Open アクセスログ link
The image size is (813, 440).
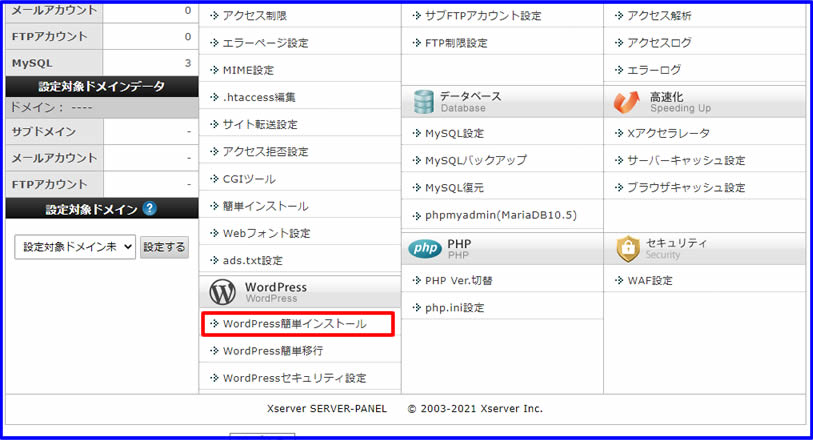point(660,42)
